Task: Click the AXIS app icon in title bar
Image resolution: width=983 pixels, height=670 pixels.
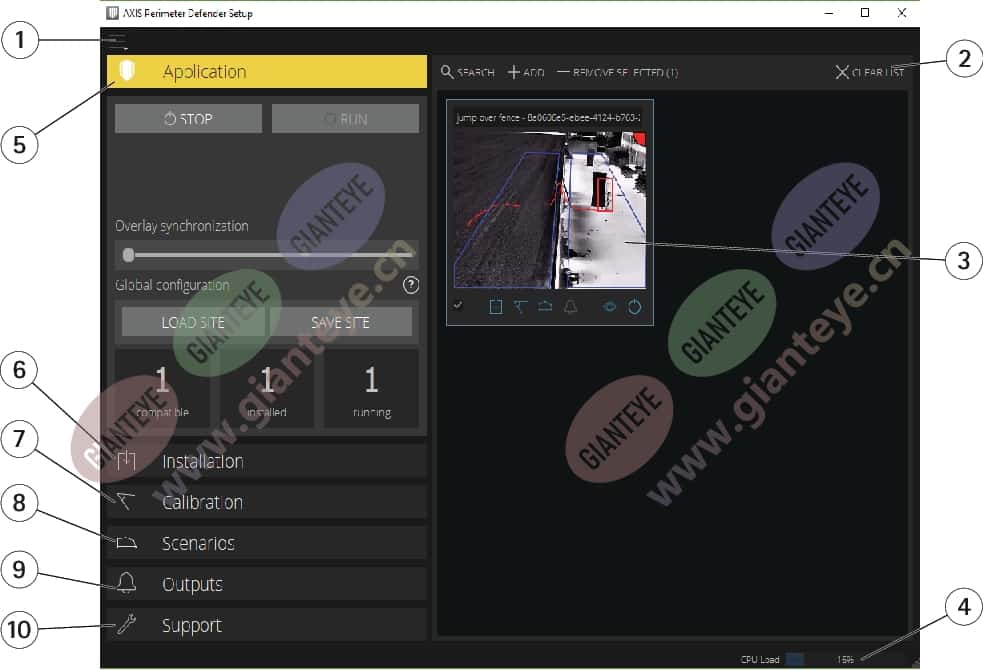Action: coord(113,13)
